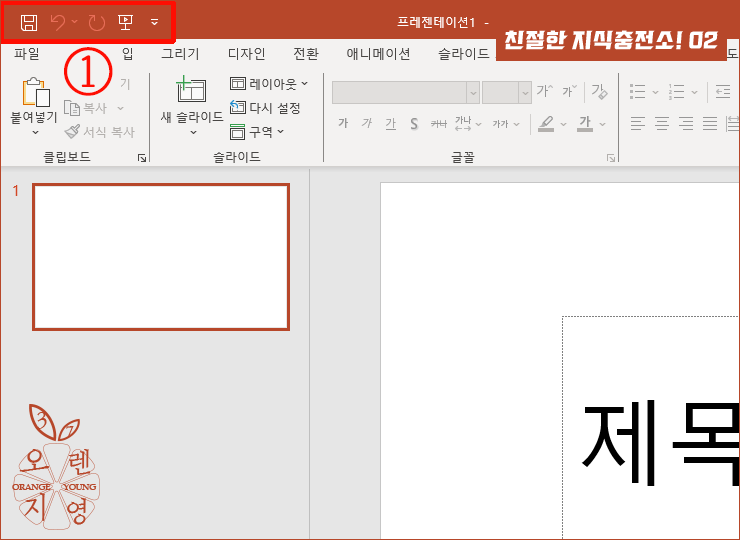Apply the text highlight color
740x540 pixels.
coord(546,124)
